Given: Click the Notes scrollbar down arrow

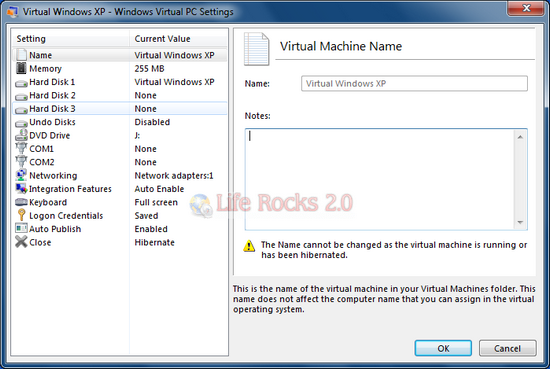Looking at the screenshot, I should (x=520, y=222).
